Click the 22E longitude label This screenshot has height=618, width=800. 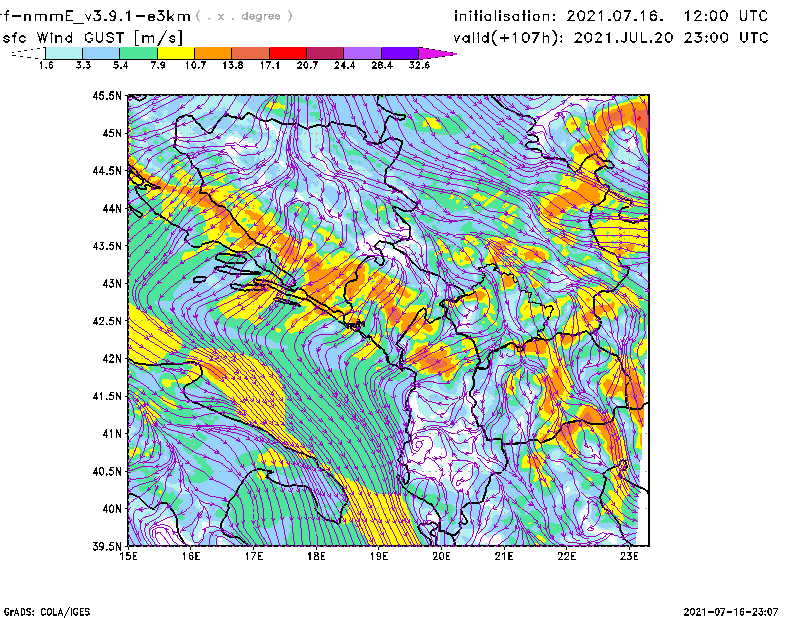pos(566,556)
